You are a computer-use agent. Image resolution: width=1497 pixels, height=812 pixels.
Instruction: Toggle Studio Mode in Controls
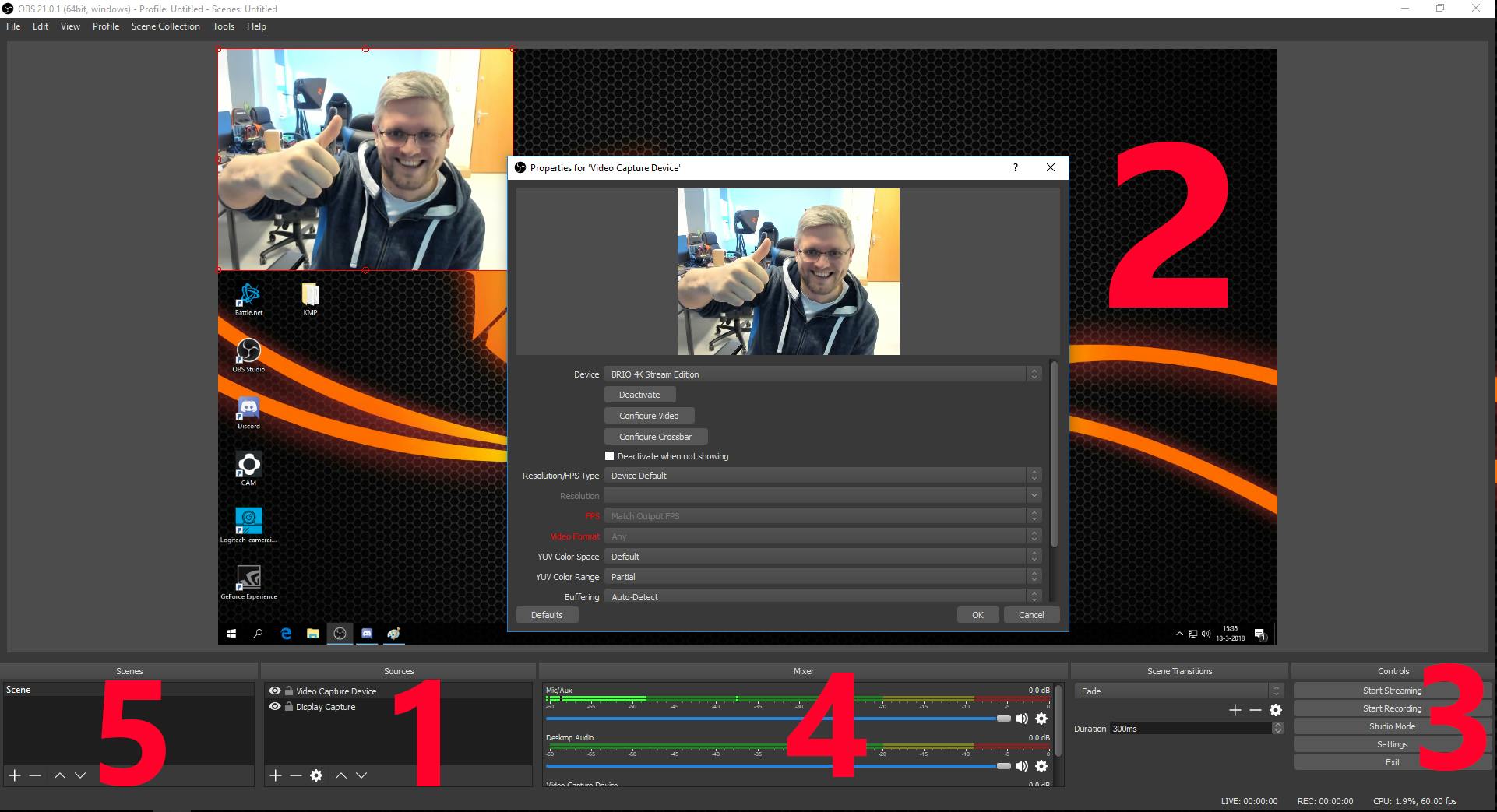pyautogui.click(x=1392, y=726)
